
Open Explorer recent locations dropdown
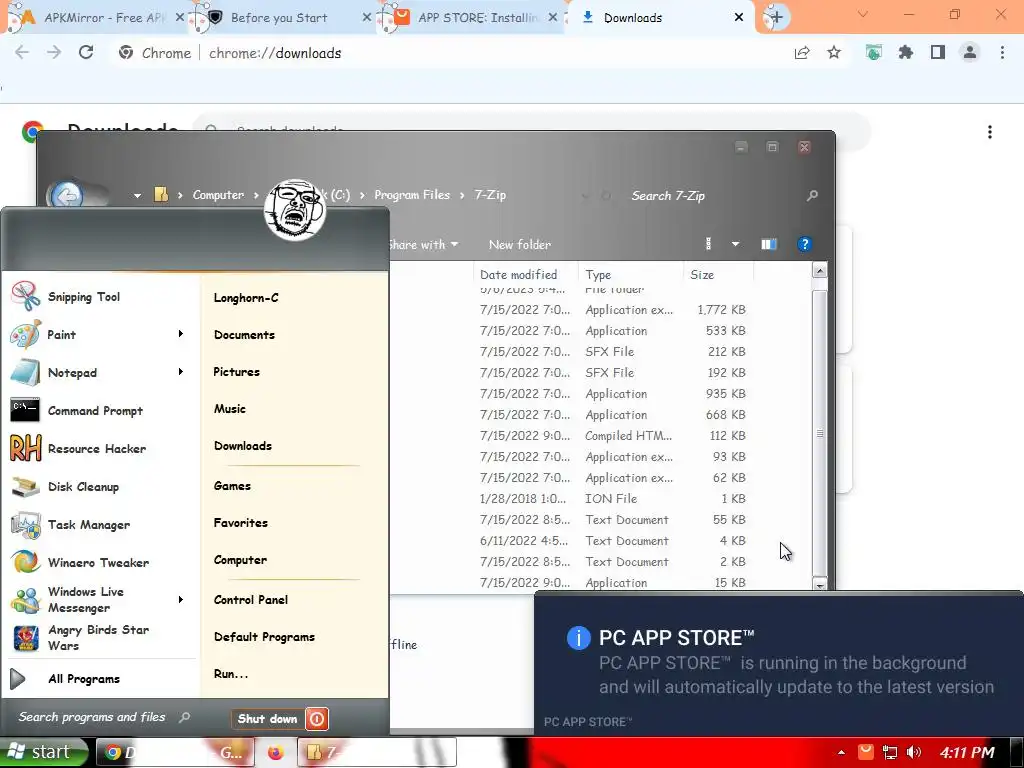point(137,195)
